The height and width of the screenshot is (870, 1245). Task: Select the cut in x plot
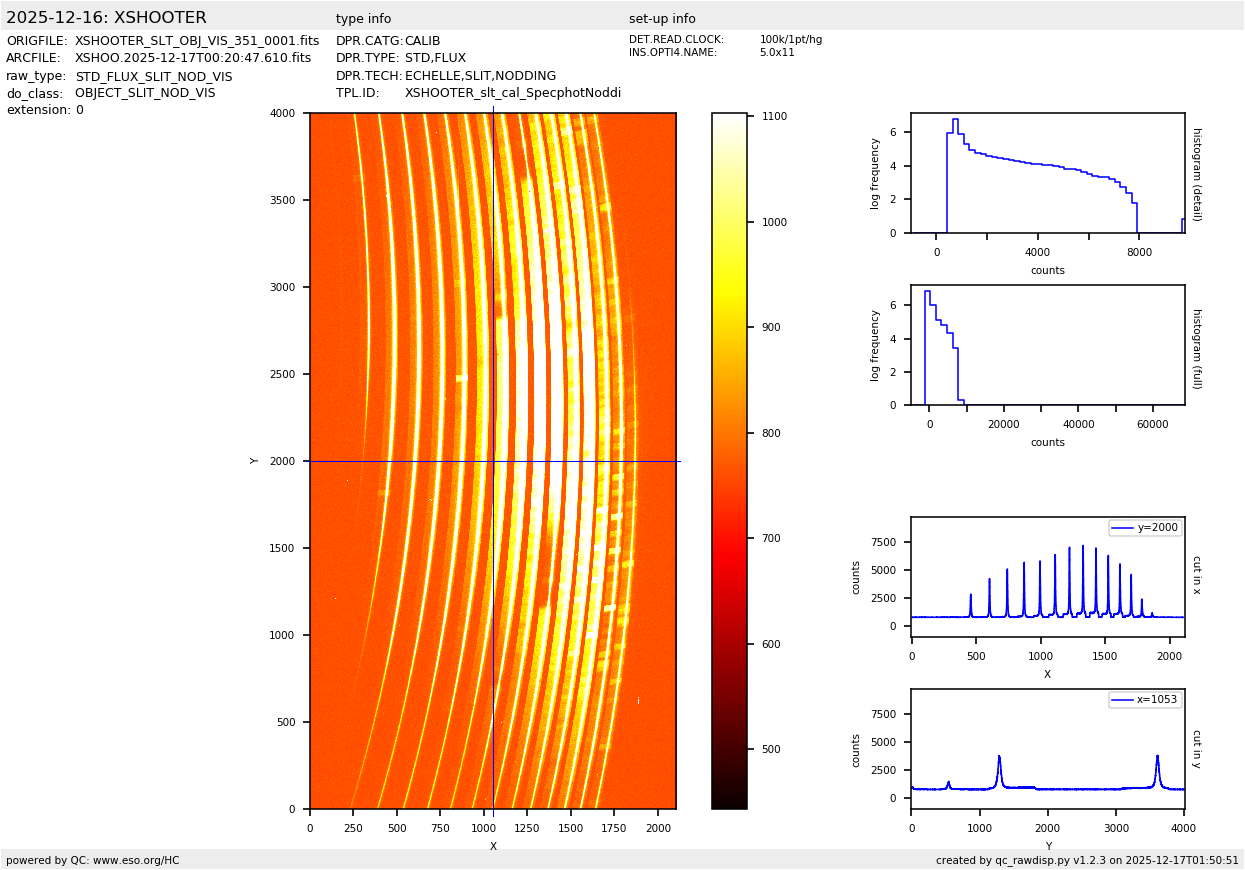click(x=1047, y=577)
